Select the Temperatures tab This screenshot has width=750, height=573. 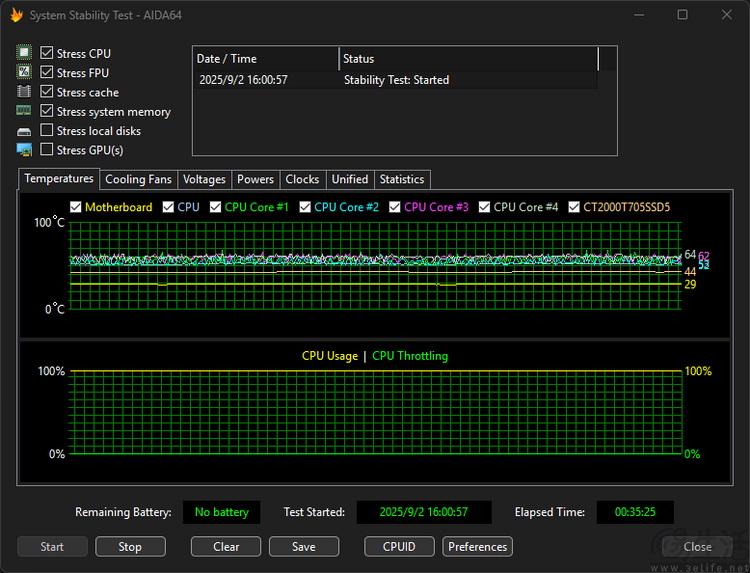pos(59,179)
